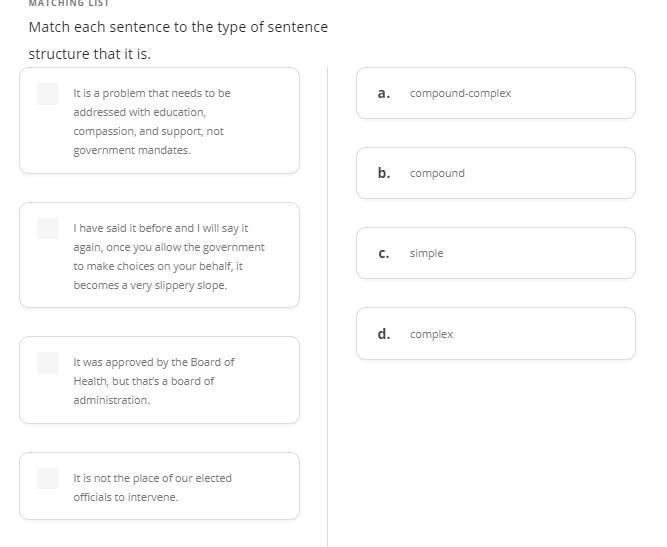Click the word 'simple' text
This screenshot has height=547, width=667.
tap(426, 253)
